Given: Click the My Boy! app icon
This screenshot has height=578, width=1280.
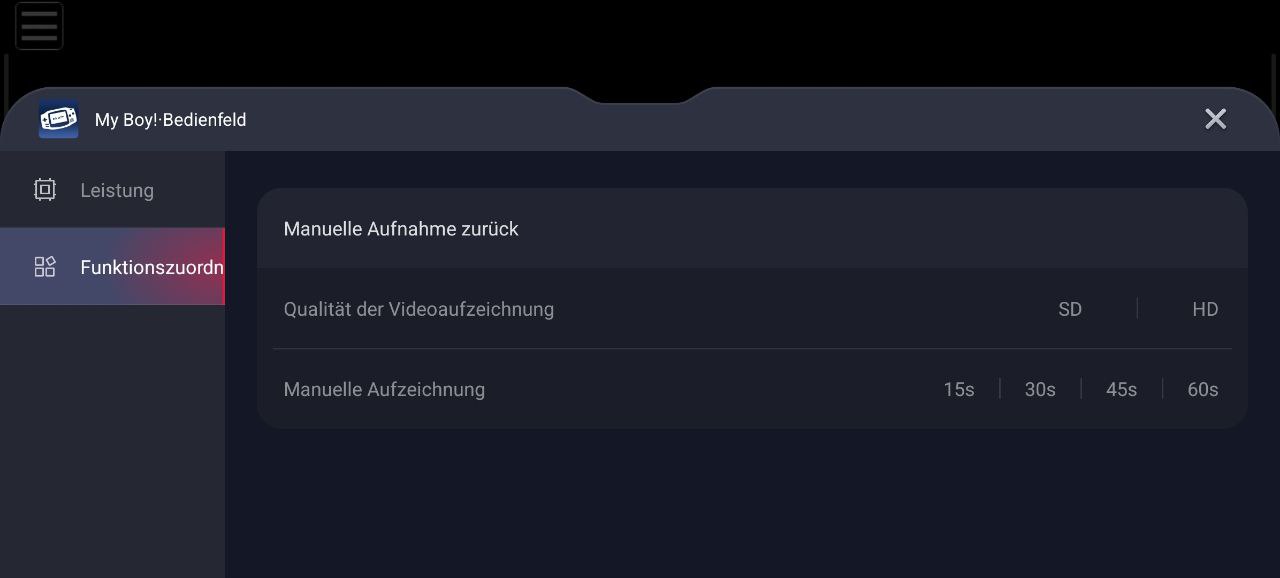Looking at the screenshot, I should click(x=58, y=120).
